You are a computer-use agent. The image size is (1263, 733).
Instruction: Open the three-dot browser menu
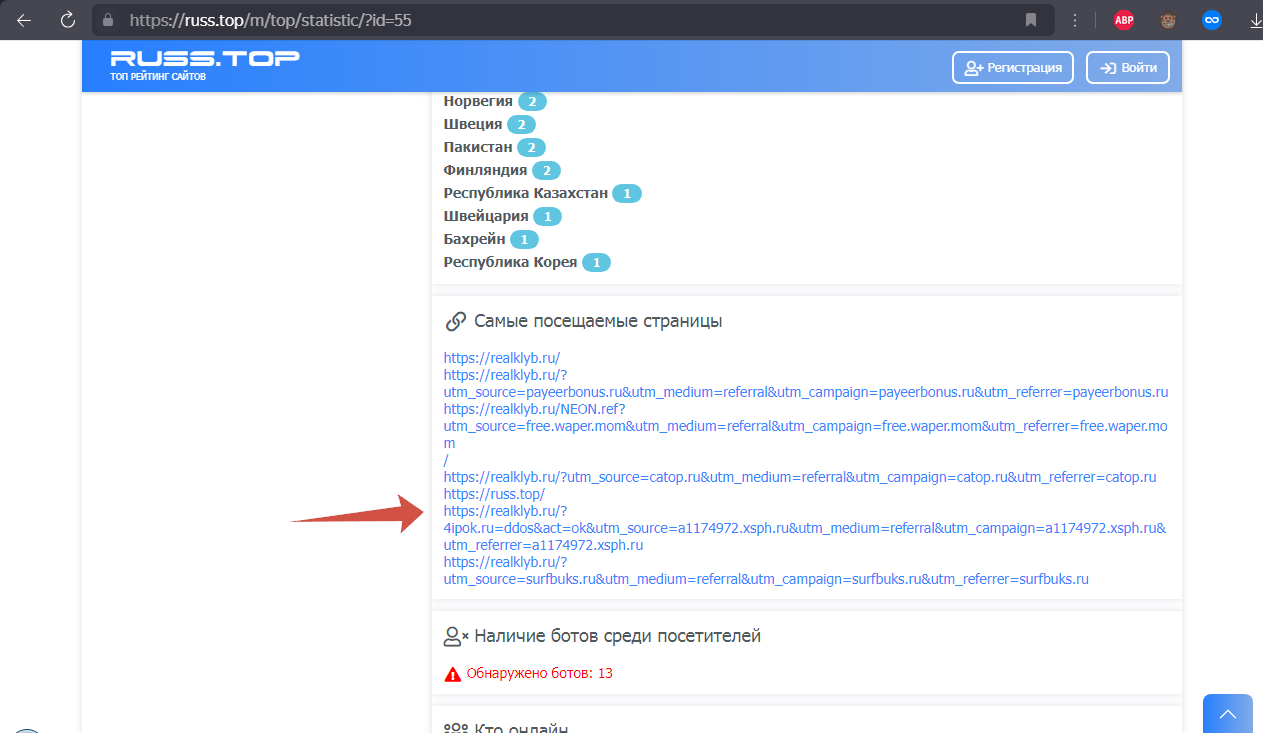click(1075, 20)
